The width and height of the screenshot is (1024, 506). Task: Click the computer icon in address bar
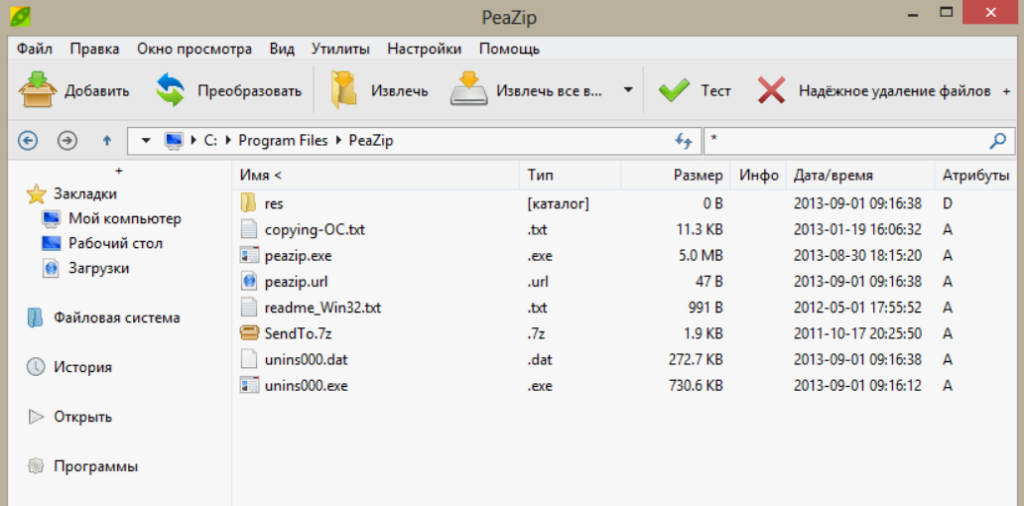tap(174, 140)
